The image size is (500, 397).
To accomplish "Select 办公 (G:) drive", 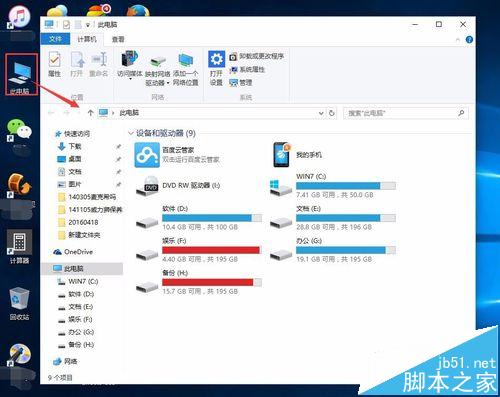I will point(333,250).
